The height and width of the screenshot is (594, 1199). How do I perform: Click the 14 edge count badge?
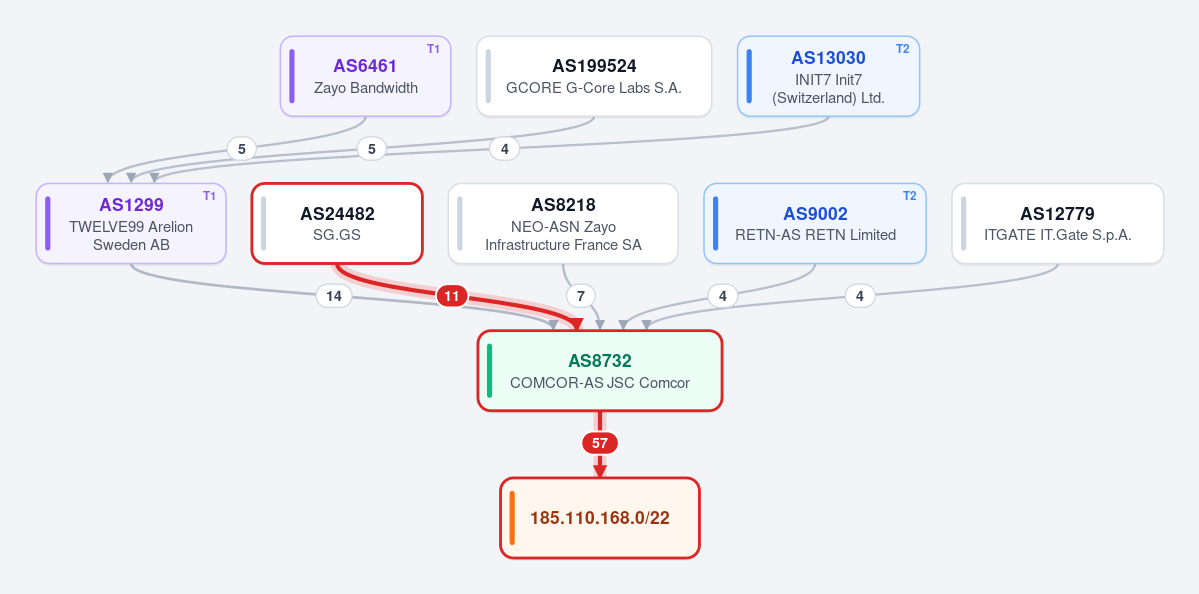click(334, 296)
